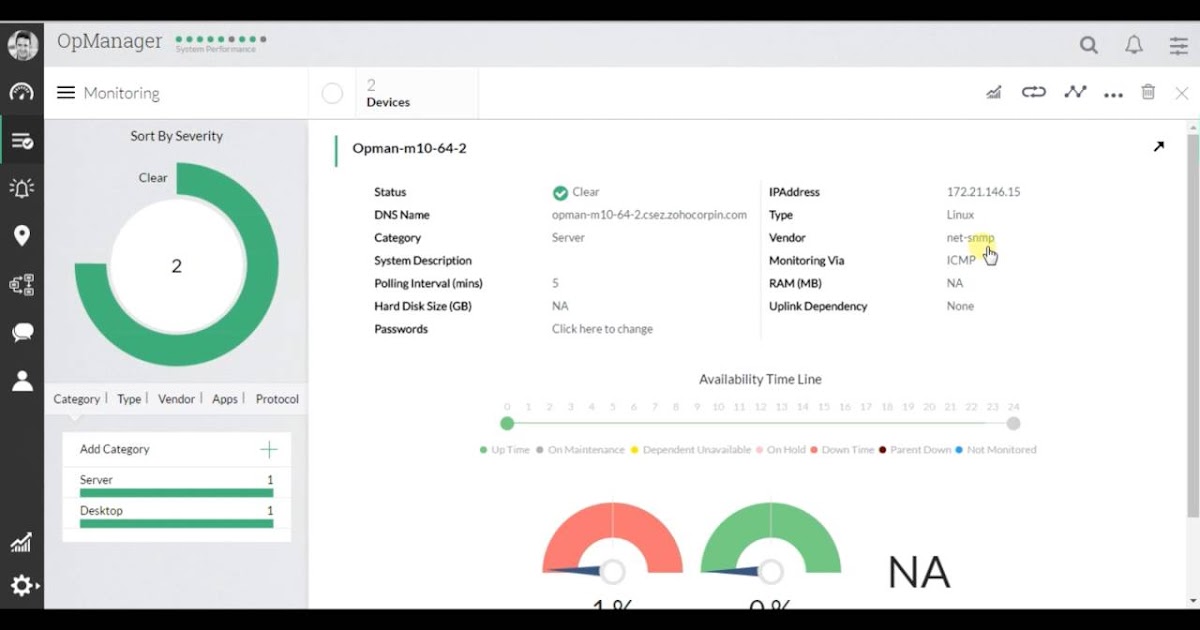
Task: Toggle the select-all devices circle
Action: click(332, 94)
